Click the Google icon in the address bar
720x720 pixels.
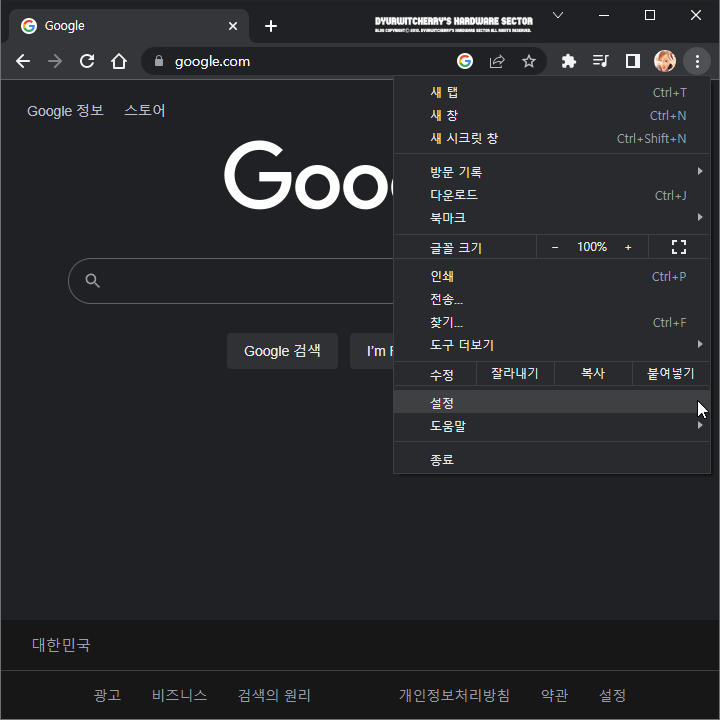tap(465, 61)
